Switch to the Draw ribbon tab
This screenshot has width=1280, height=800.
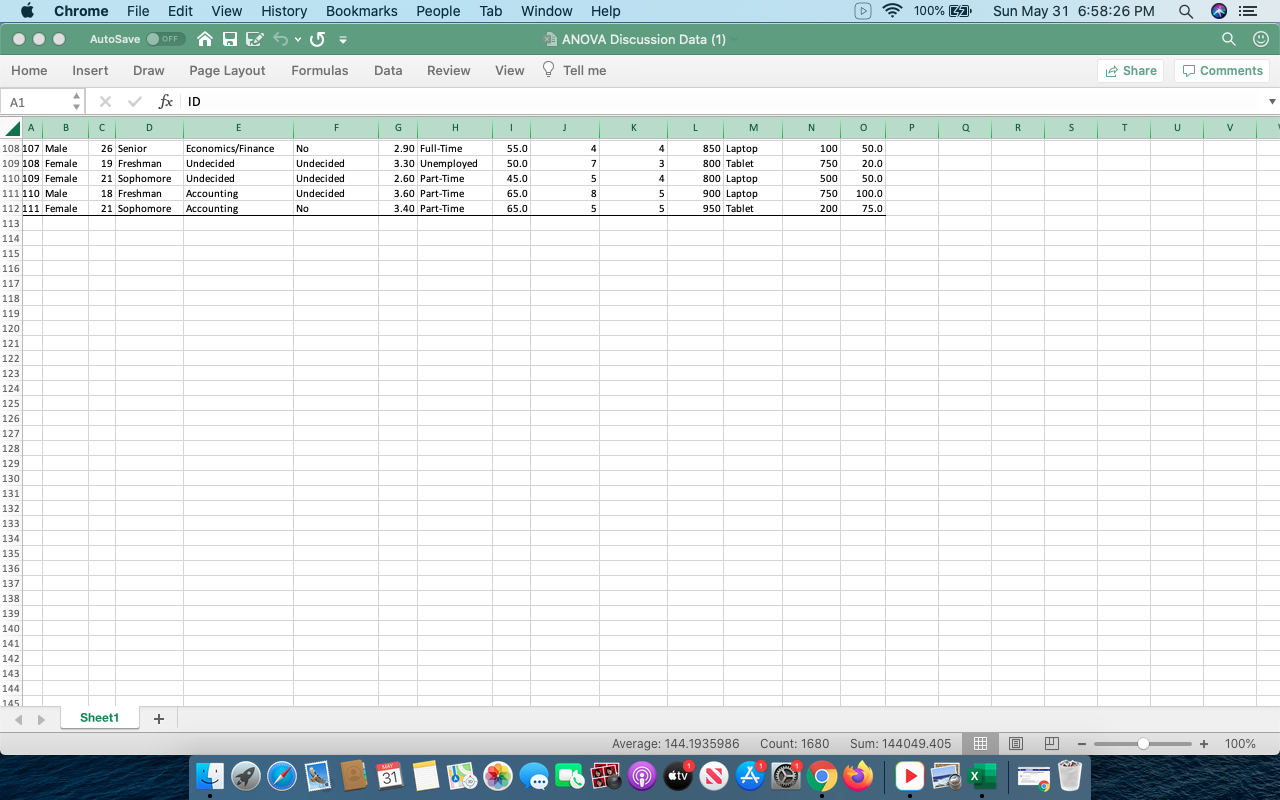[x=149, y=70]
